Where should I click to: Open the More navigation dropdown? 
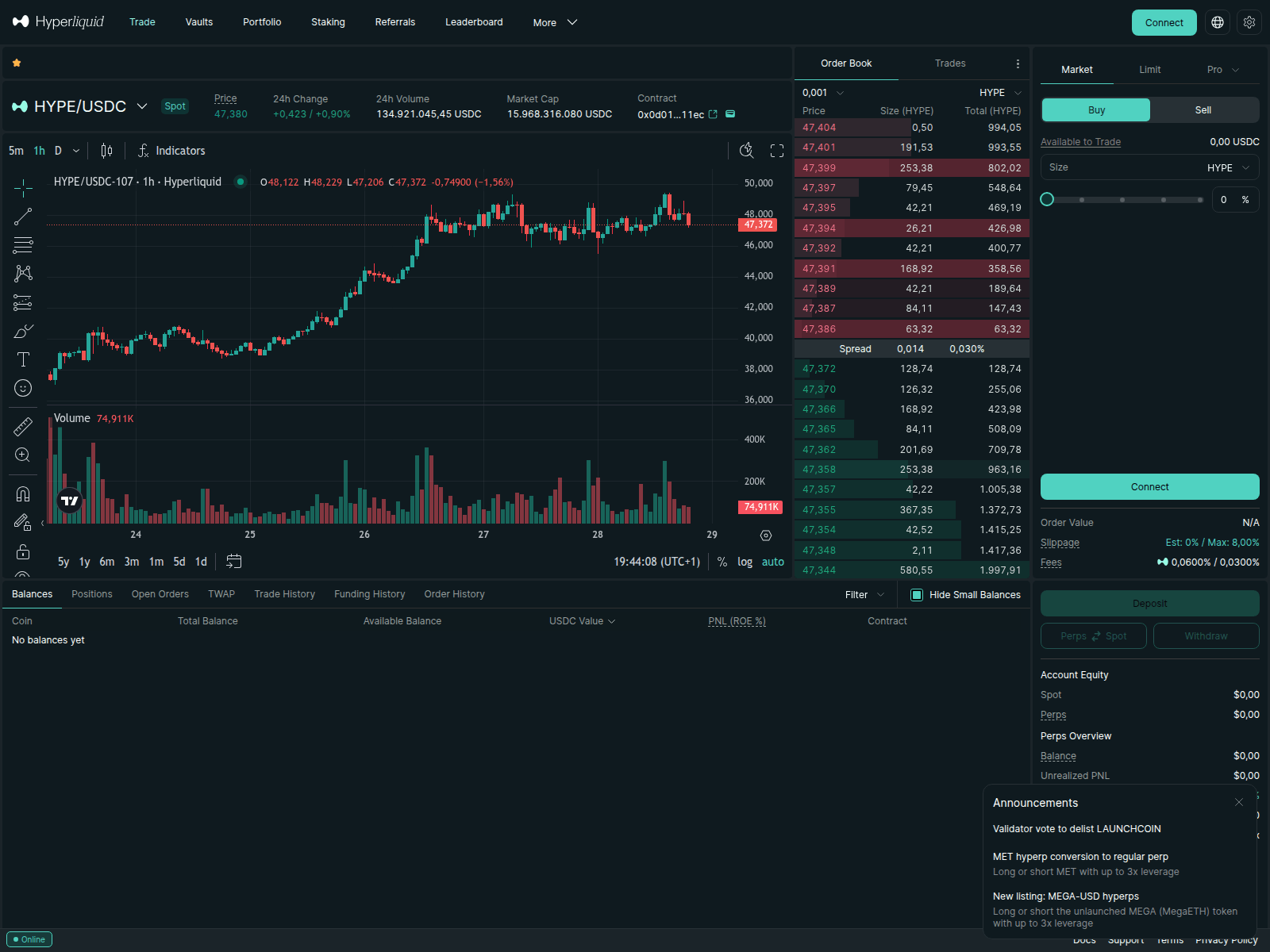click(555, 22)
